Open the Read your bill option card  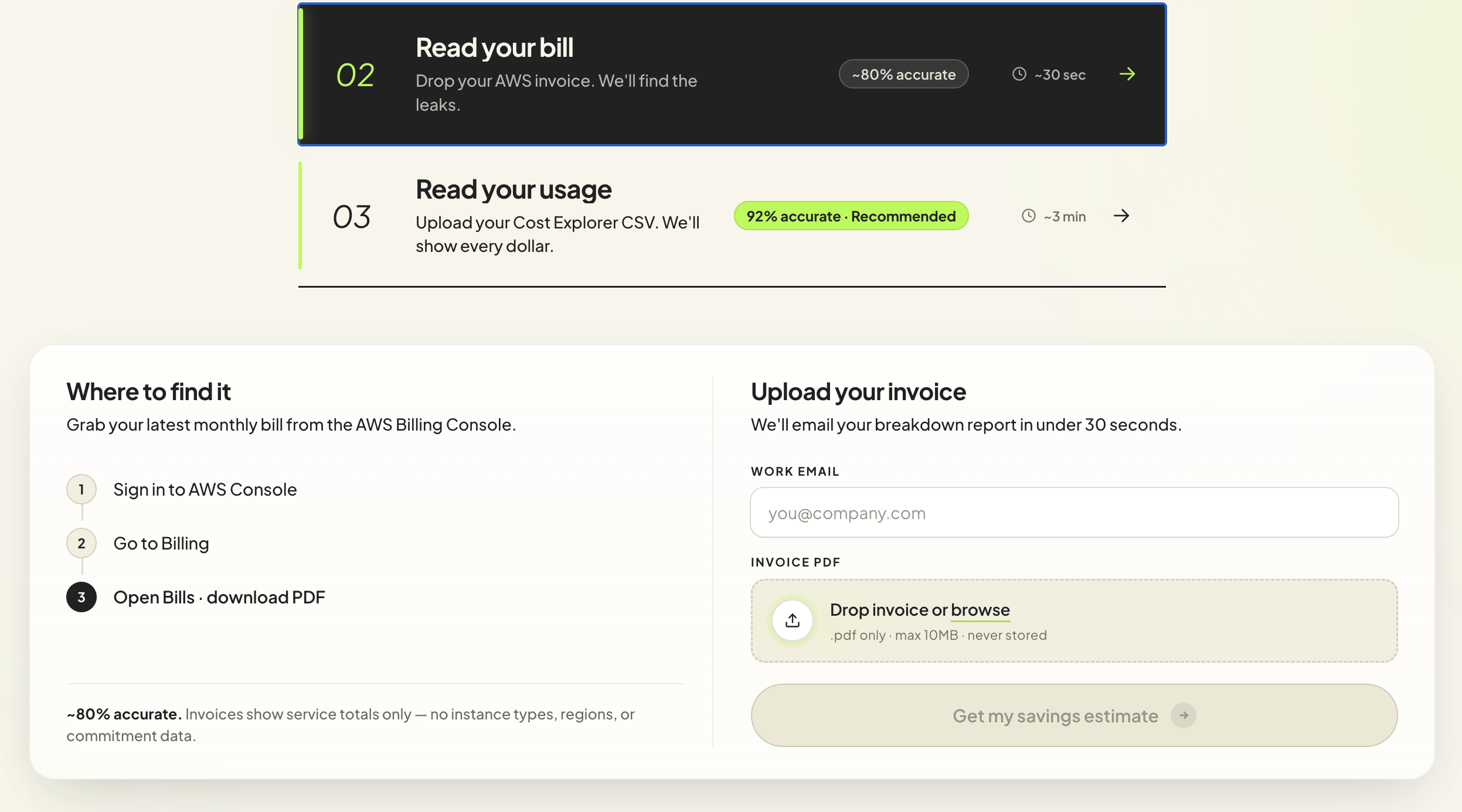click(x=732, y=74)
